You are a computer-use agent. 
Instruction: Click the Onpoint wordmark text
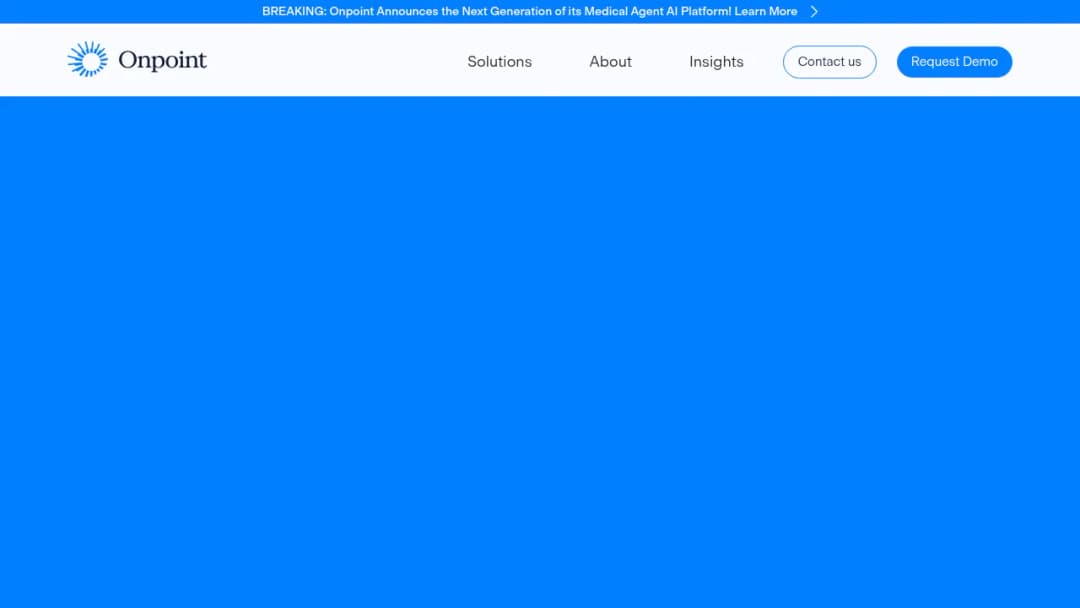[x=163, y=61]
